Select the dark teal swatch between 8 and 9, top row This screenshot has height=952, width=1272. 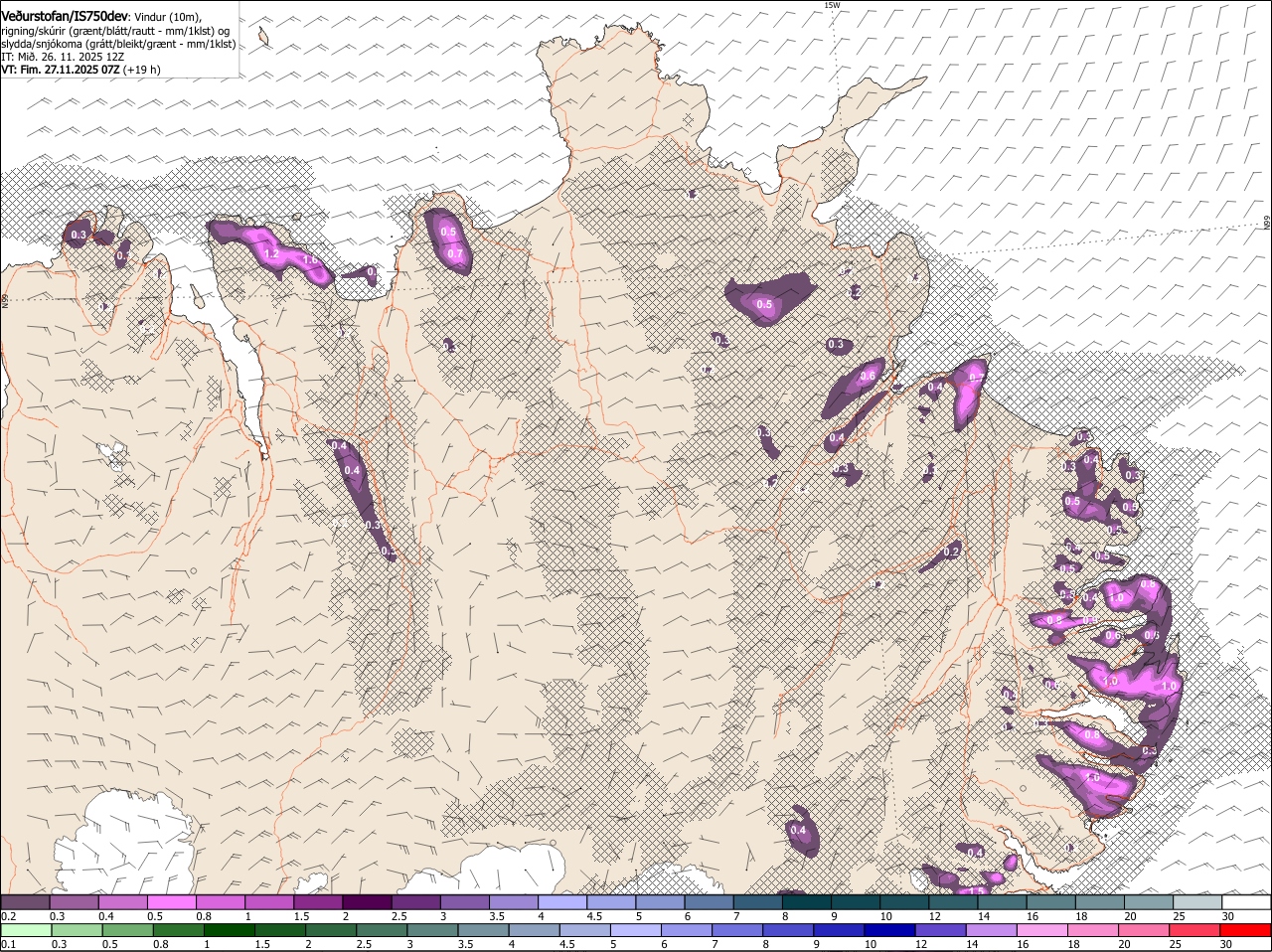[x=807, y=901]
